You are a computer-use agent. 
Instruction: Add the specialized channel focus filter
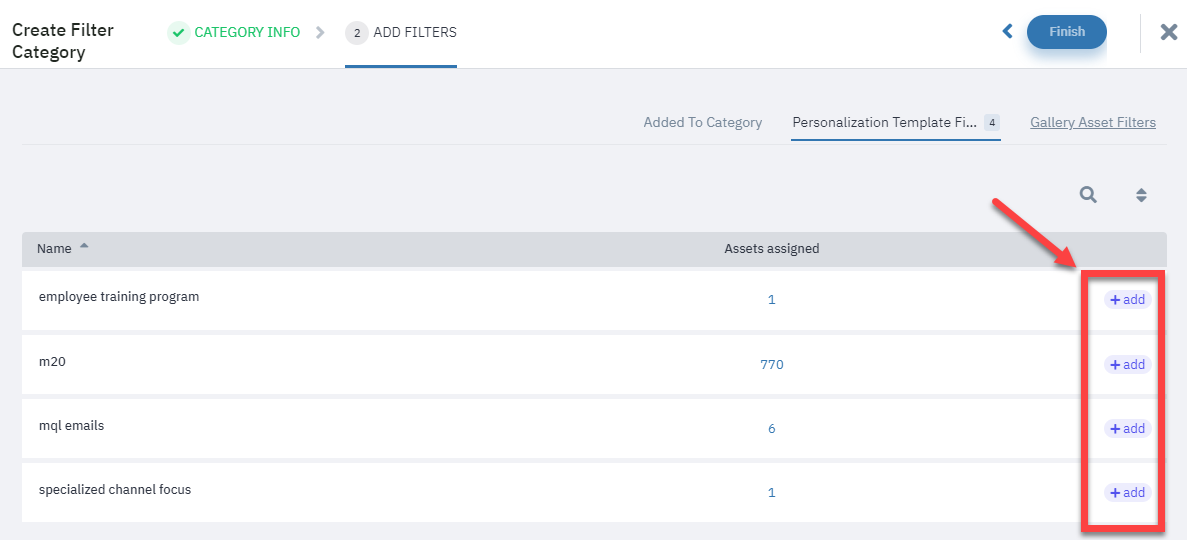(x=1127, y=493)
